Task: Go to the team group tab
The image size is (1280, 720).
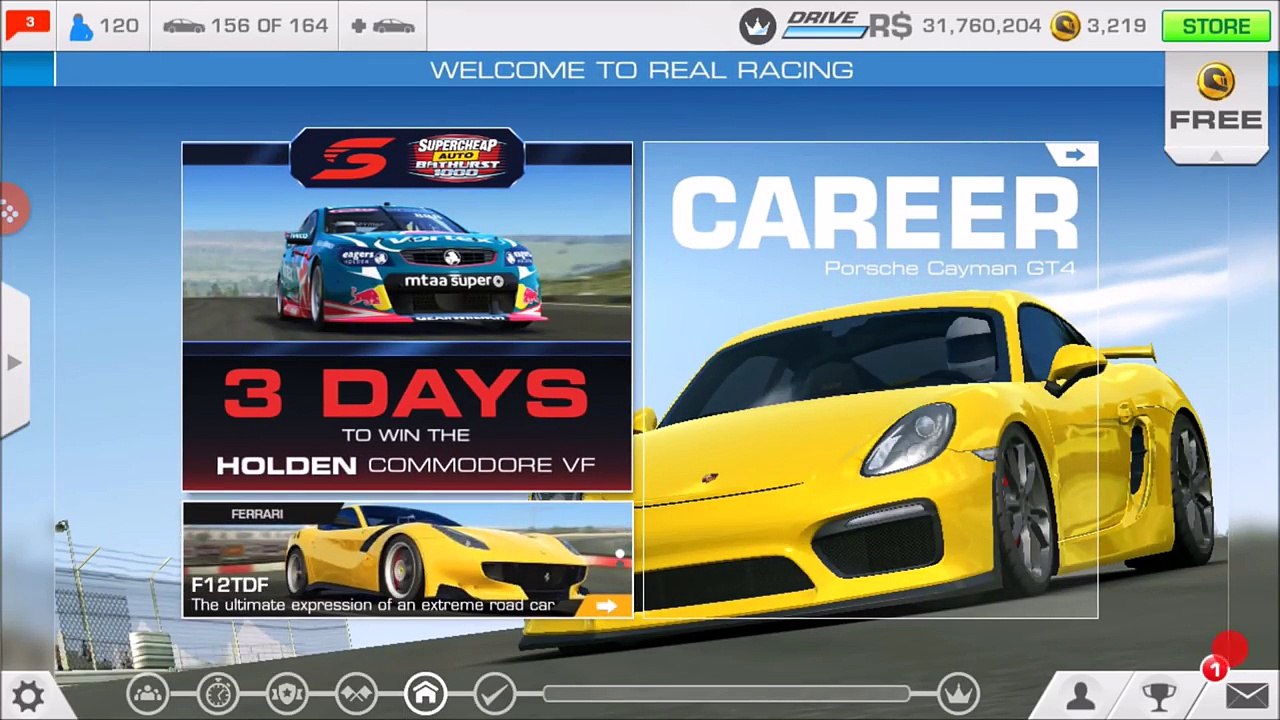Action: [x=147, y=692]
